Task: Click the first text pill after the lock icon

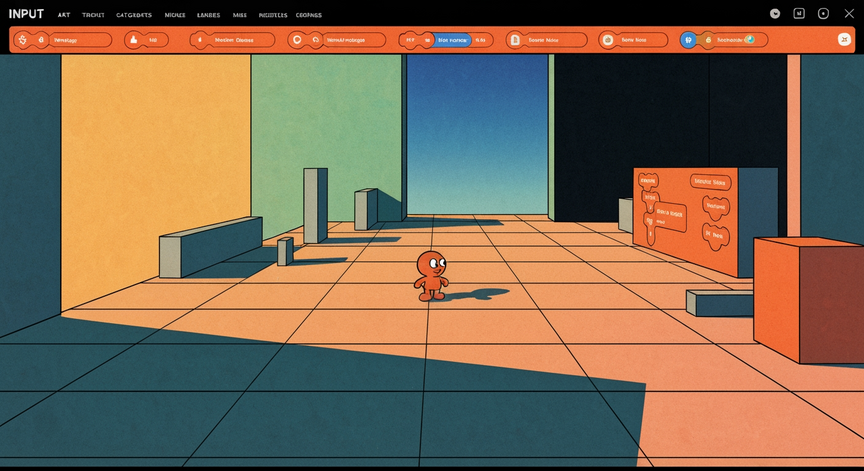Action: point(80,40)
